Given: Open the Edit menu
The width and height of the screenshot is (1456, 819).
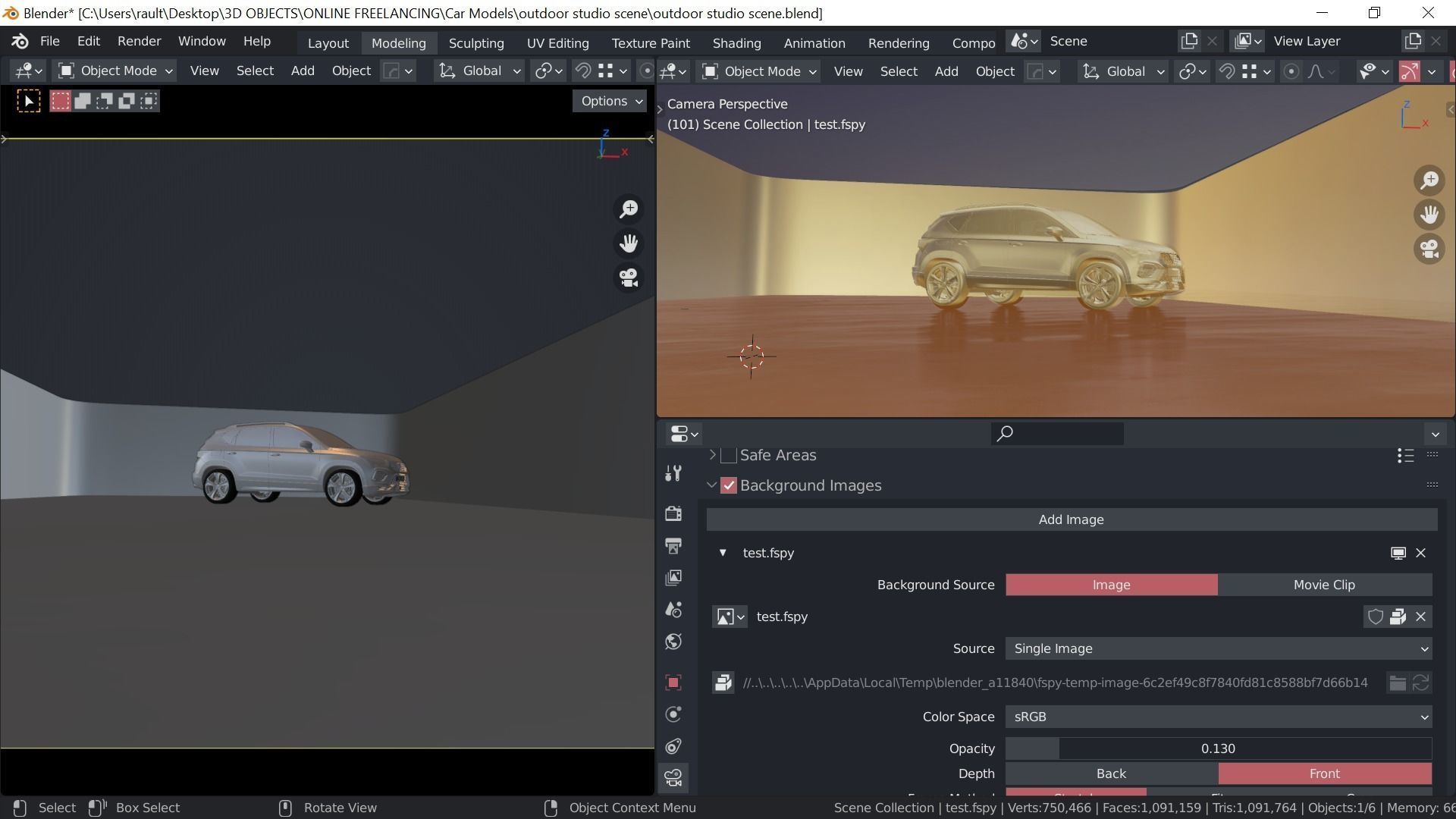Looking at the screenshot, I should tap(88, 41).
